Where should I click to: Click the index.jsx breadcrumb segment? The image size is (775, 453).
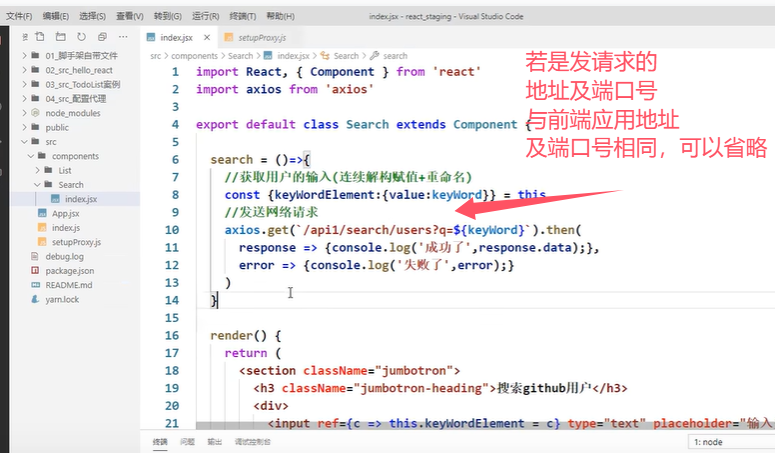(x=293, y=56)
